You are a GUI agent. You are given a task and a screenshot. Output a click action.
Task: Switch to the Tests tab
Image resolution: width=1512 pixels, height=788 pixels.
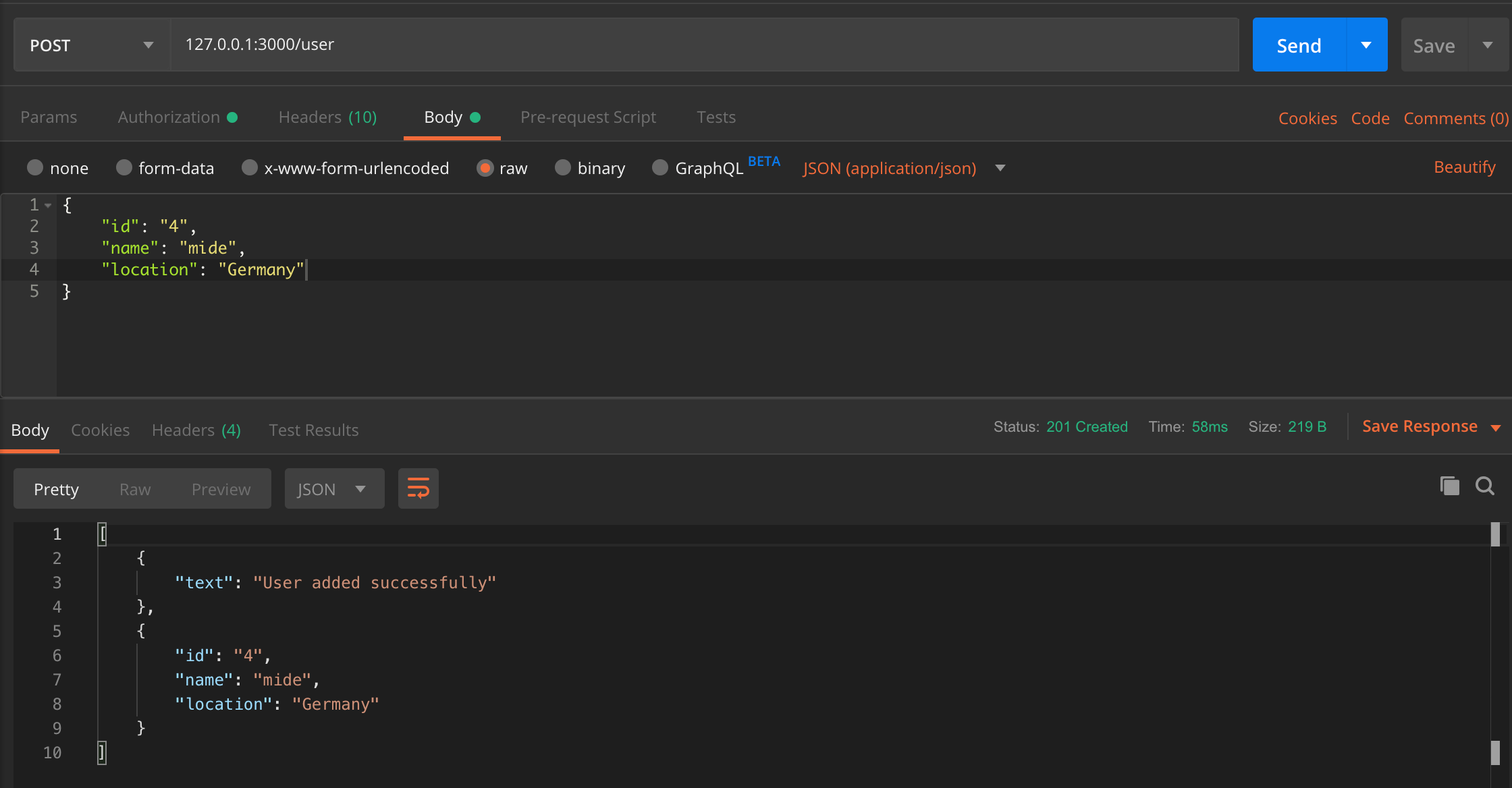(x=716, y=117)
